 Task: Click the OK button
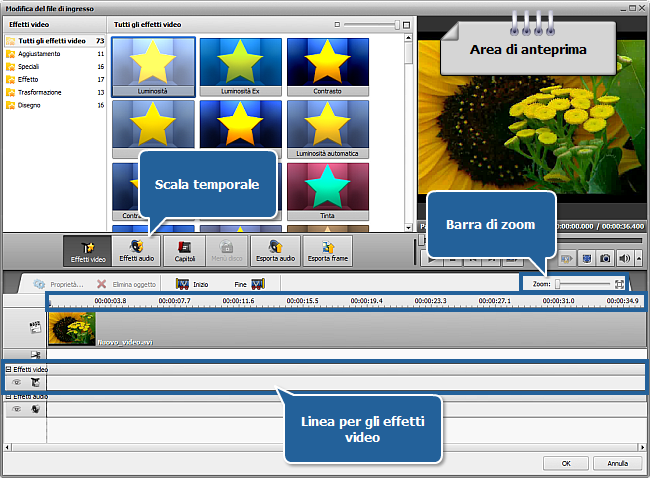566,463
